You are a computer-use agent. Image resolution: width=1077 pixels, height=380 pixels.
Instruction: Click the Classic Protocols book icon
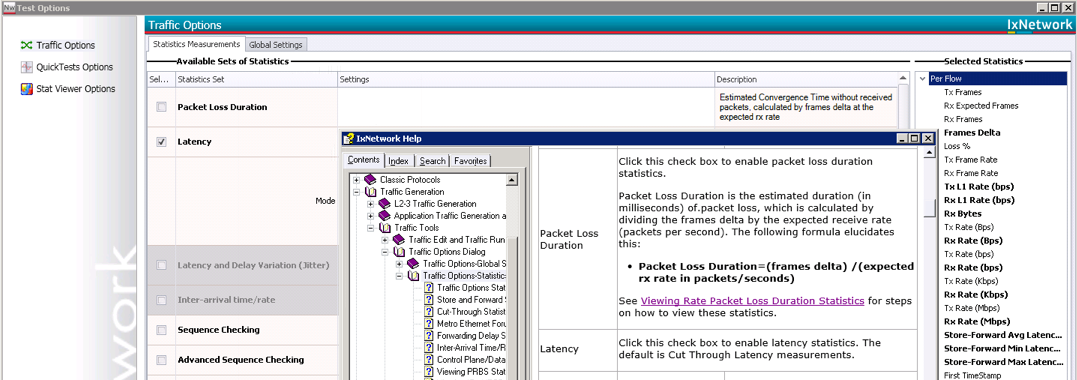[370, 179]
